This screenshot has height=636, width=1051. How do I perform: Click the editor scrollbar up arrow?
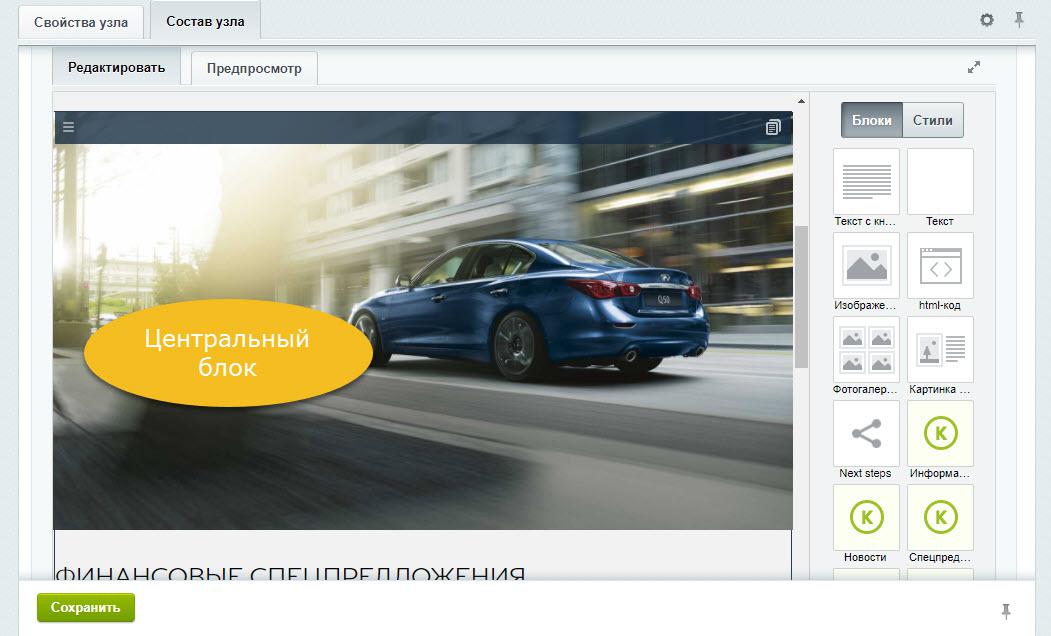[x=801, y=101]
